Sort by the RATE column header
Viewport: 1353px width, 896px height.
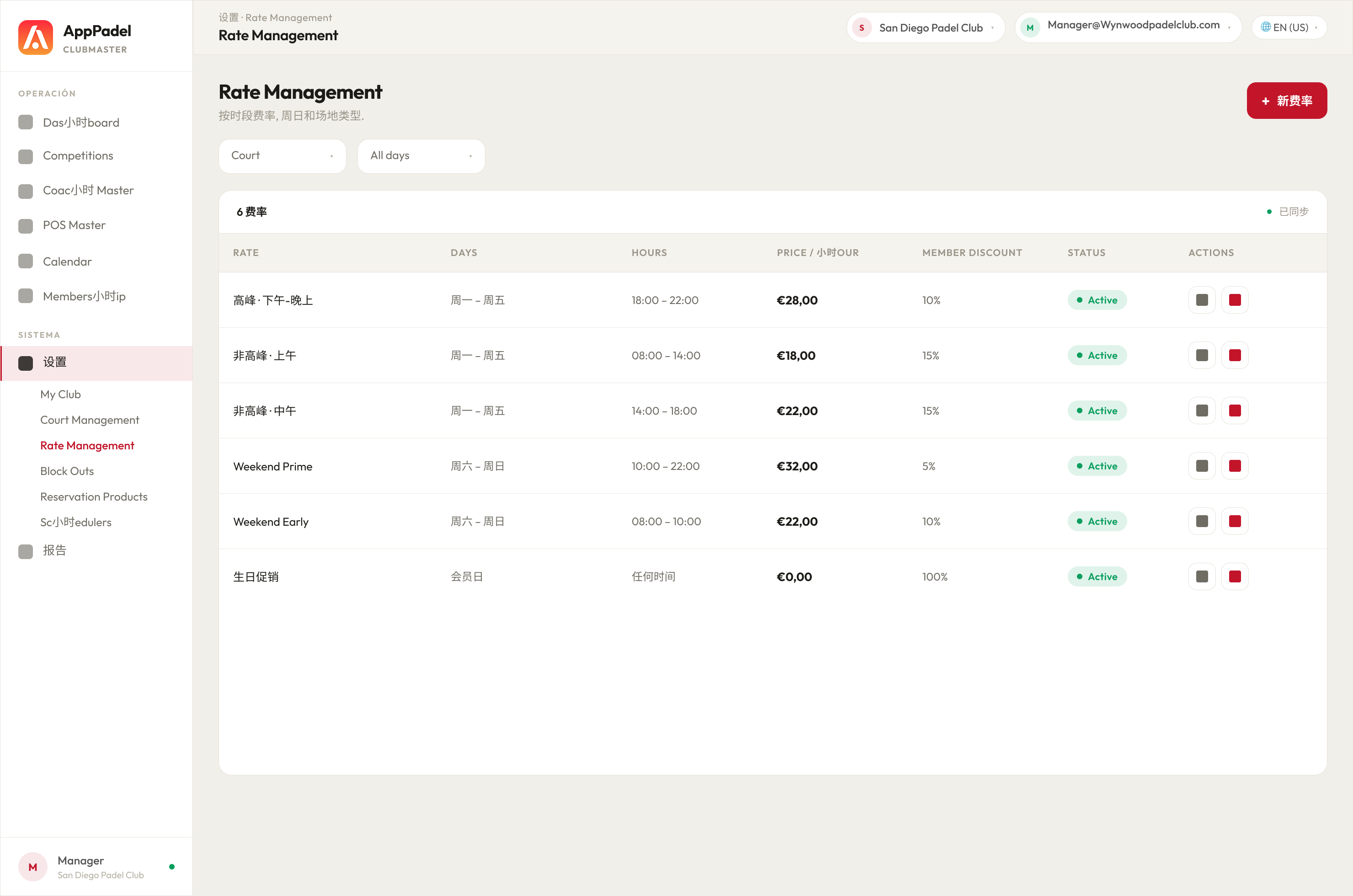pos(246,252)
